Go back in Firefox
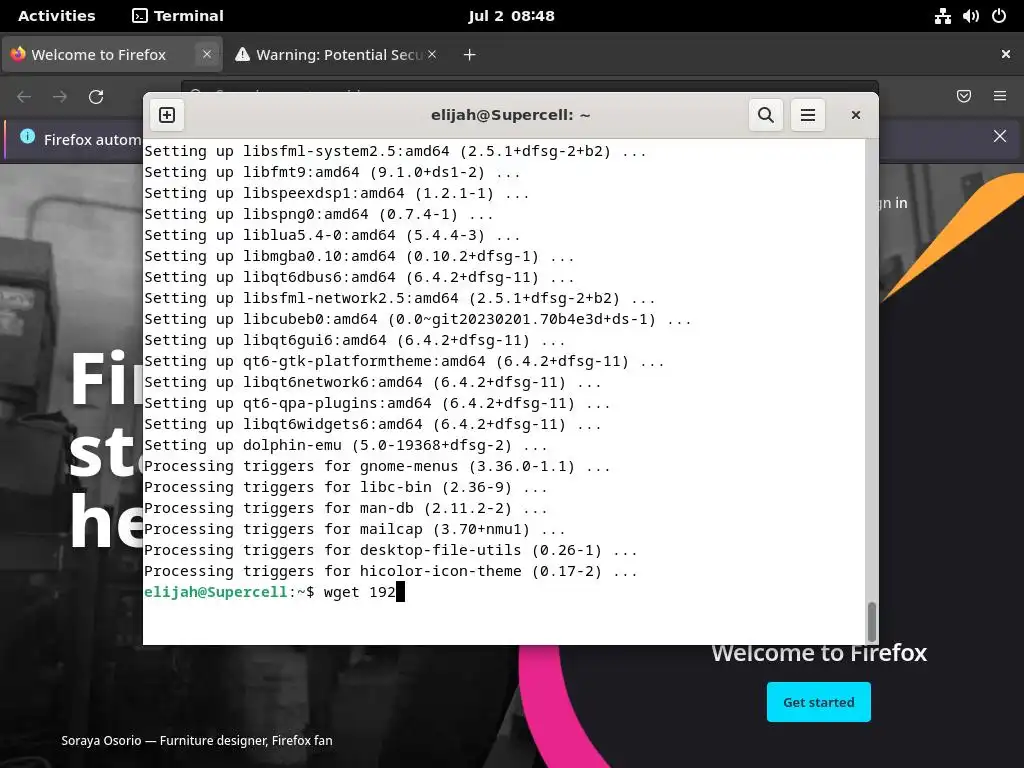 tap(24, 97)
